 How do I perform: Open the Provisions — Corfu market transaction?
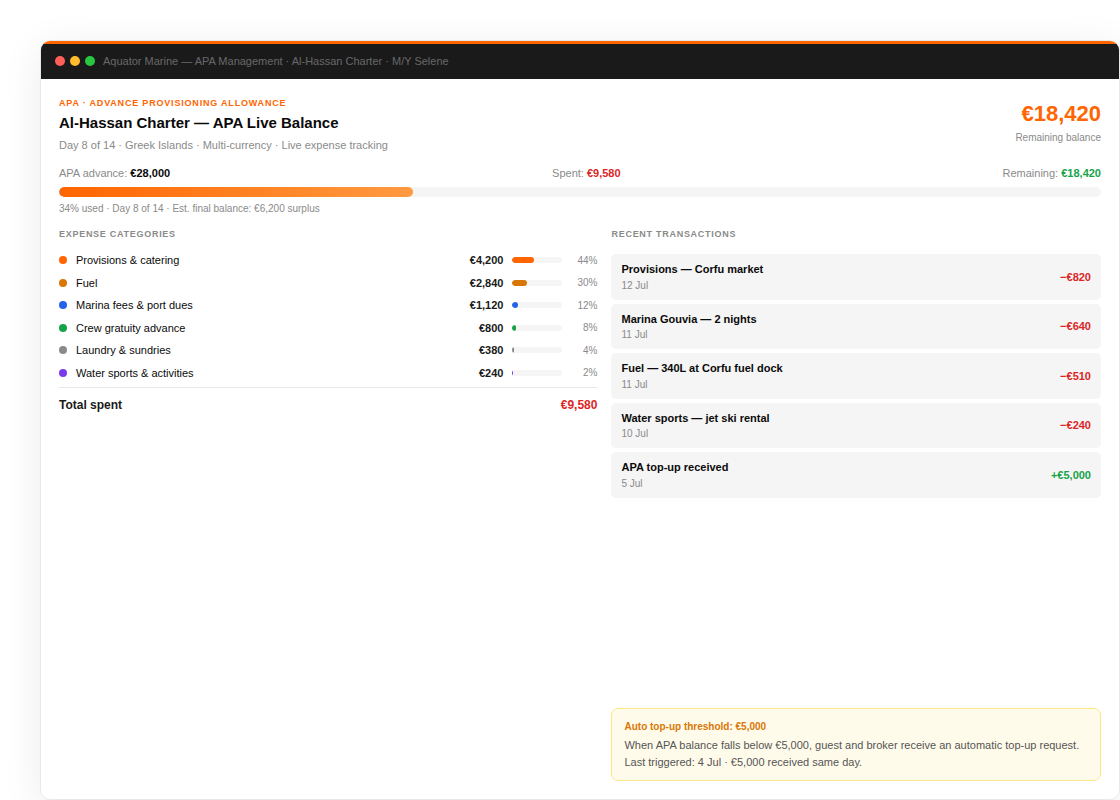[x=856, y=276]
